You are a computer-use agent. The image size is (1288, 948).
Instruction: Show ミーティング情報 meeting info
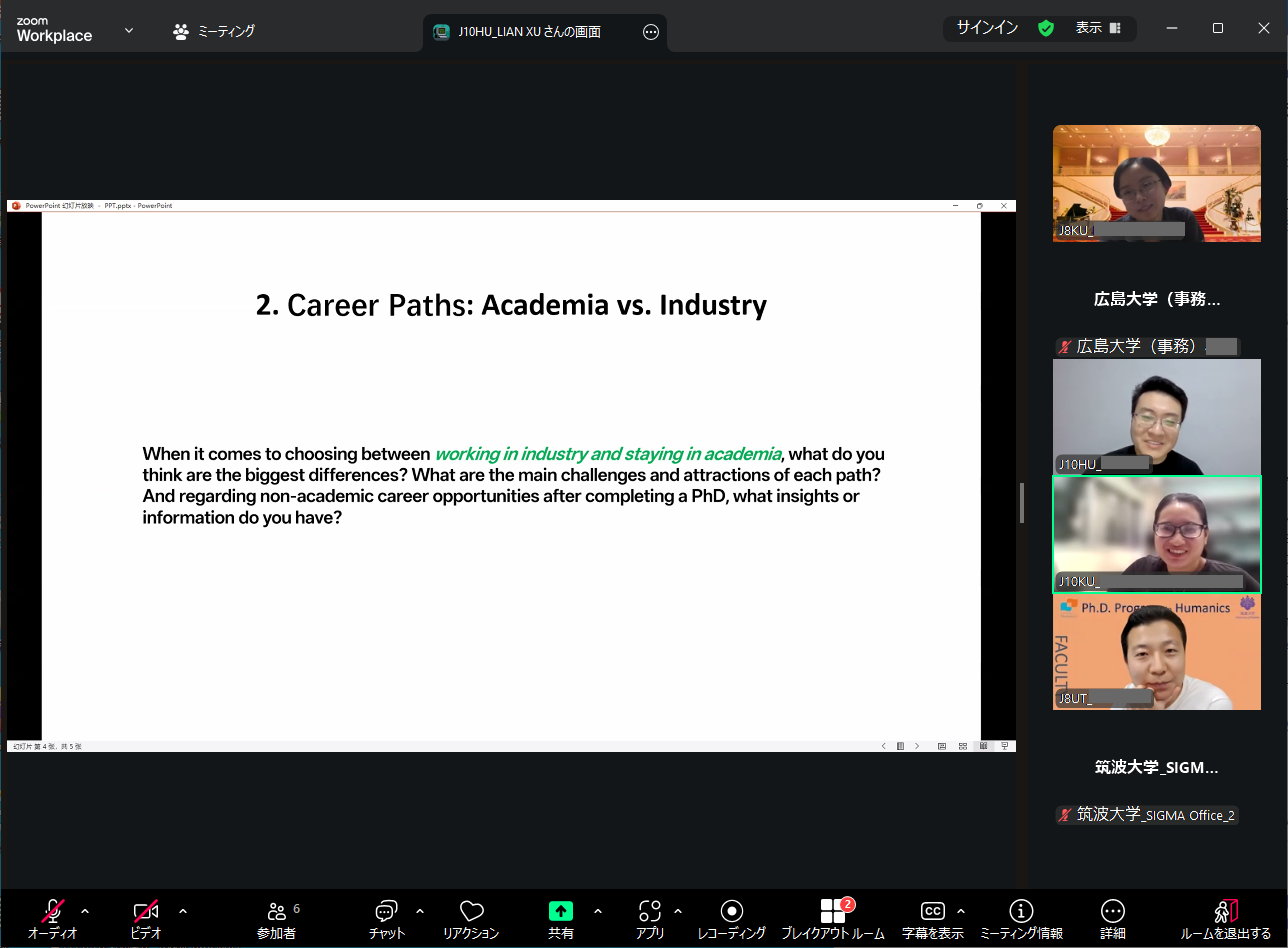pyautogui.click(x=1020, y=912)
